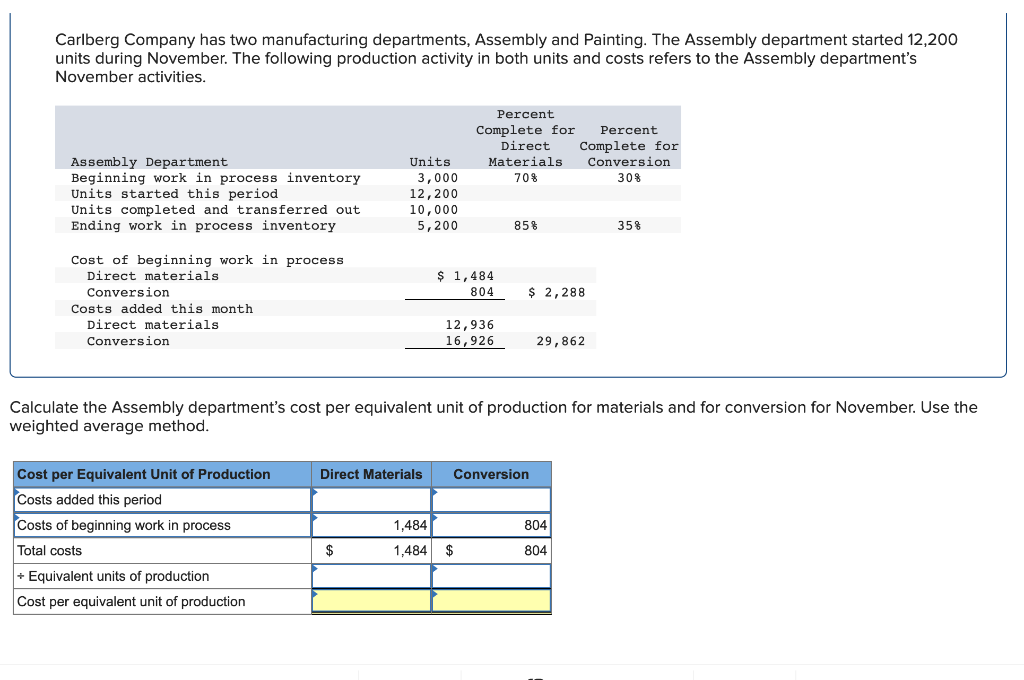This screenshot has width=1024, height=680.
Task: Click the 12,200 units started value
Action: (434, 194)
